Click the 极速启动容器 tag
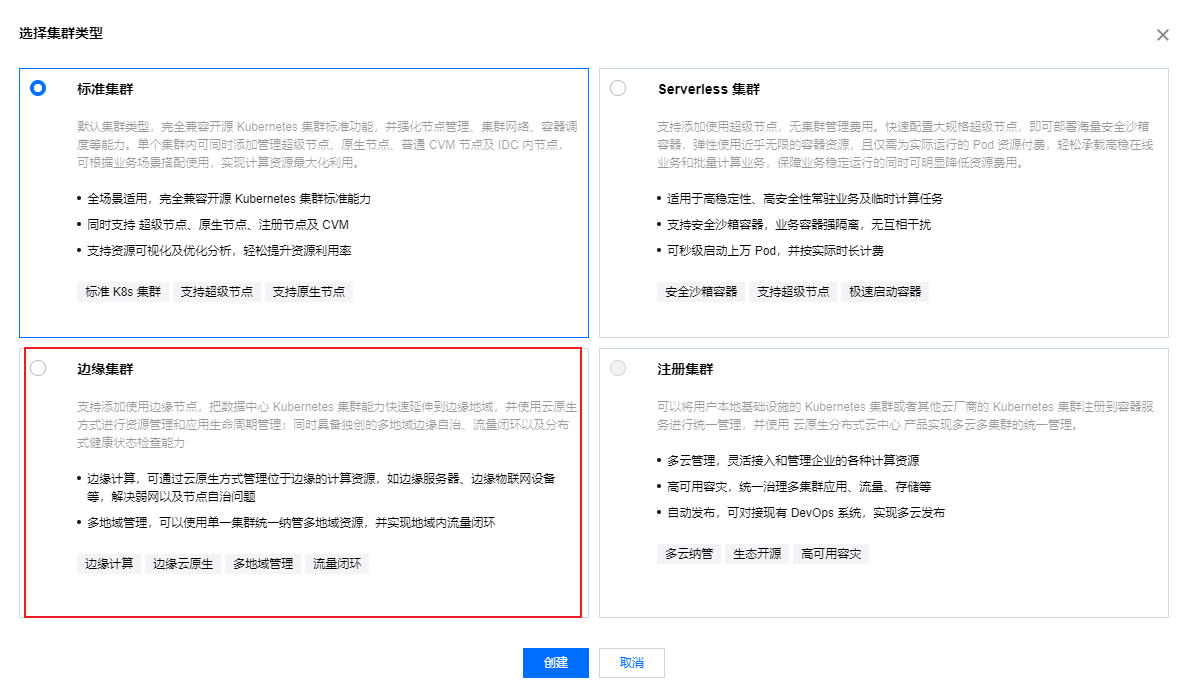1182x688 pixels. point(885,292)
